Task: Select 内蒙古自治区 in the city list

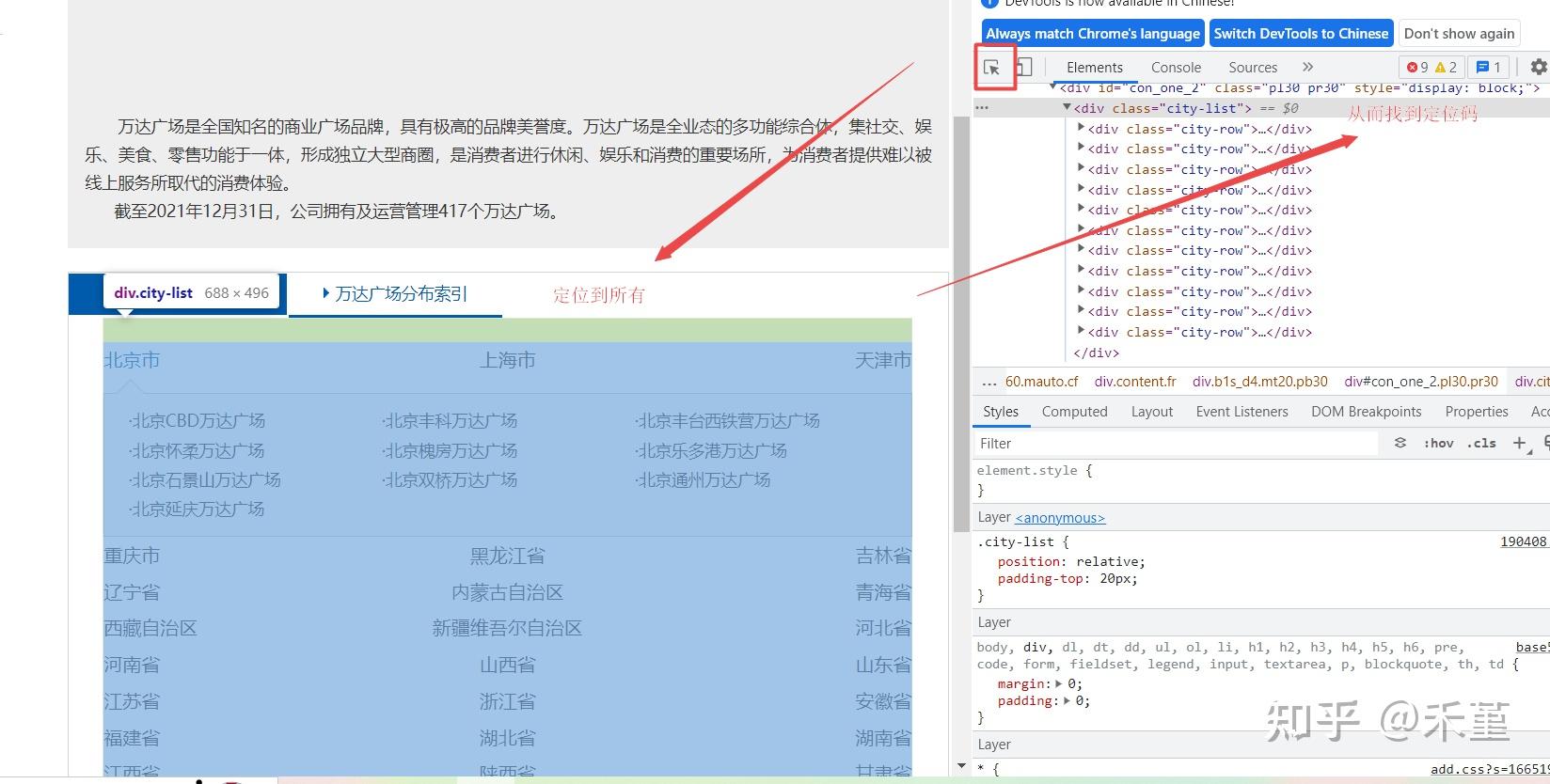Action: pos(508,592)
